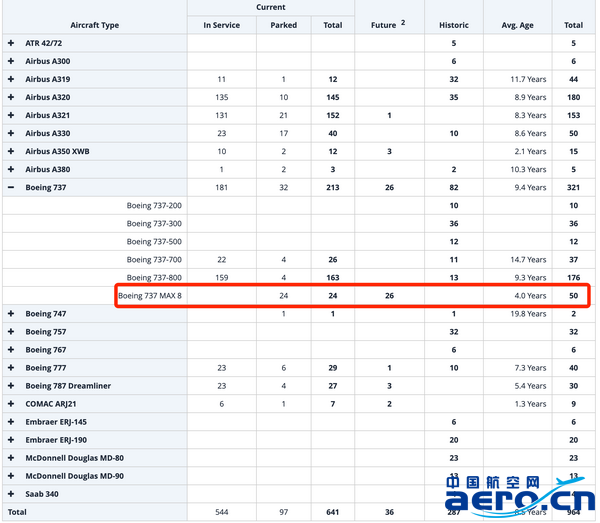Viewport: 600px width, 523px height.
Task: Expand the ATR 42/72 row
Action: pyautogui.click(x=11, y=43)
